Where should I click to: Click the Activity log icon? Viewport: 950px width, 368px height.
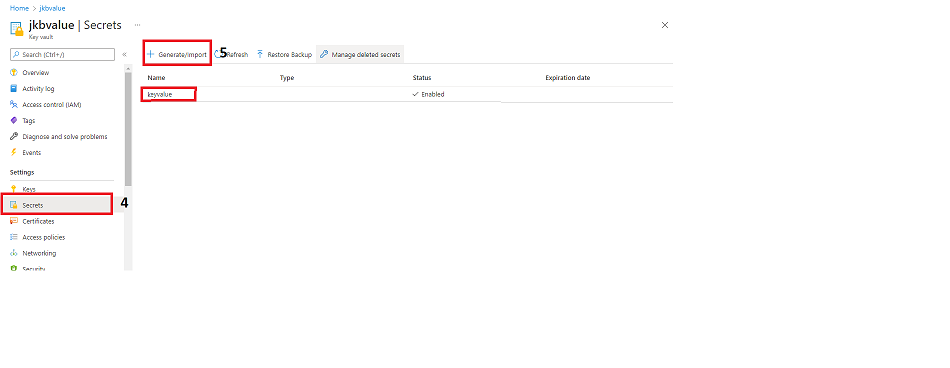point(14,89)
